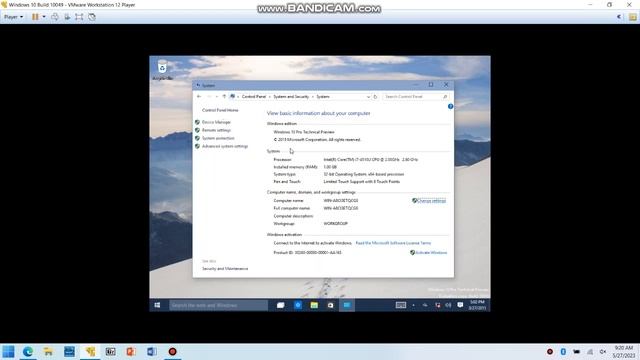This screenshot has height=360, width=640.
Task: Open the host Windows Start button
Action: coord(8,351)
